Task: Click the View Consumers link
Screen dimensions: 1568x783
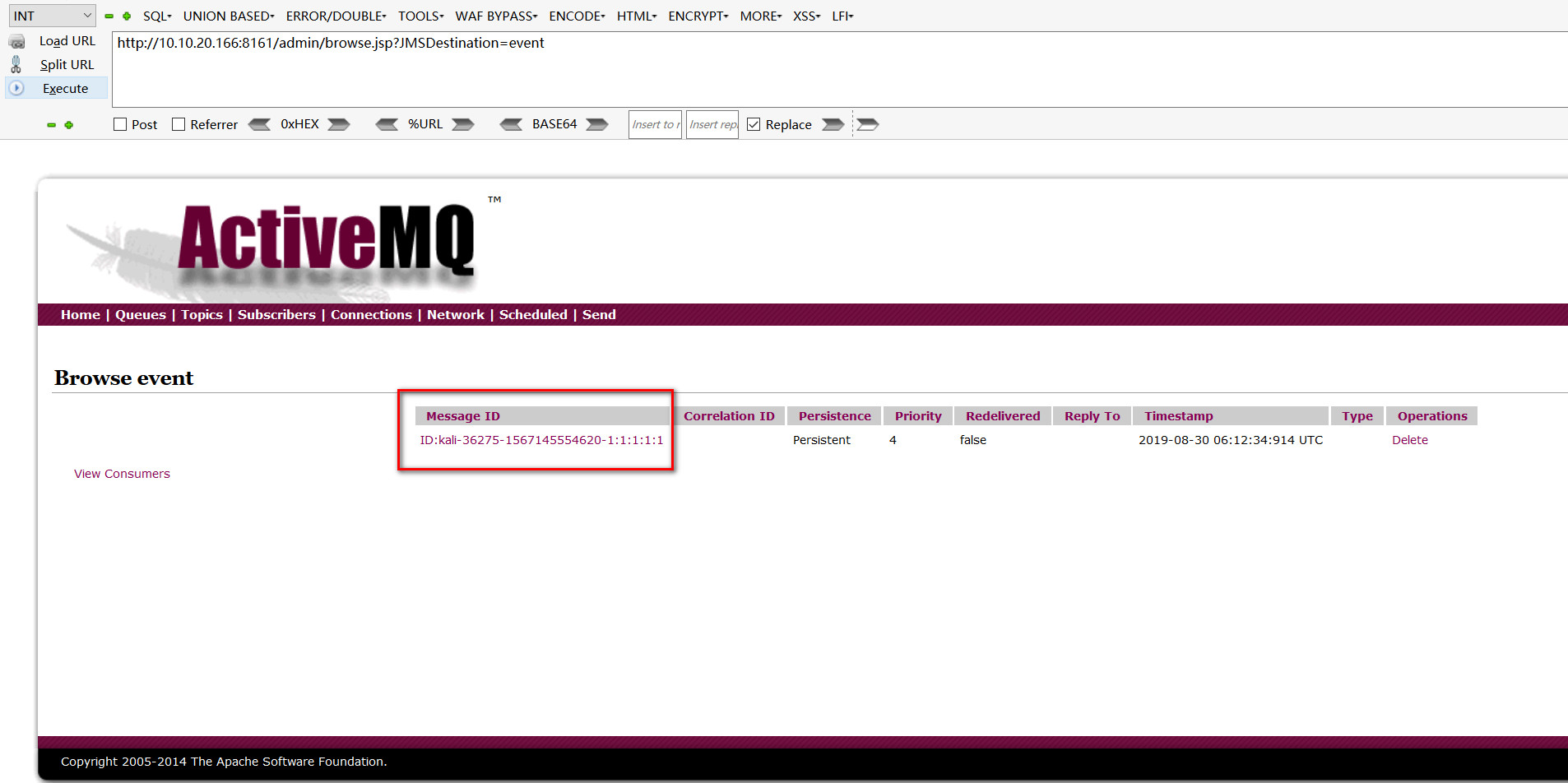Action: pos(122,474)
